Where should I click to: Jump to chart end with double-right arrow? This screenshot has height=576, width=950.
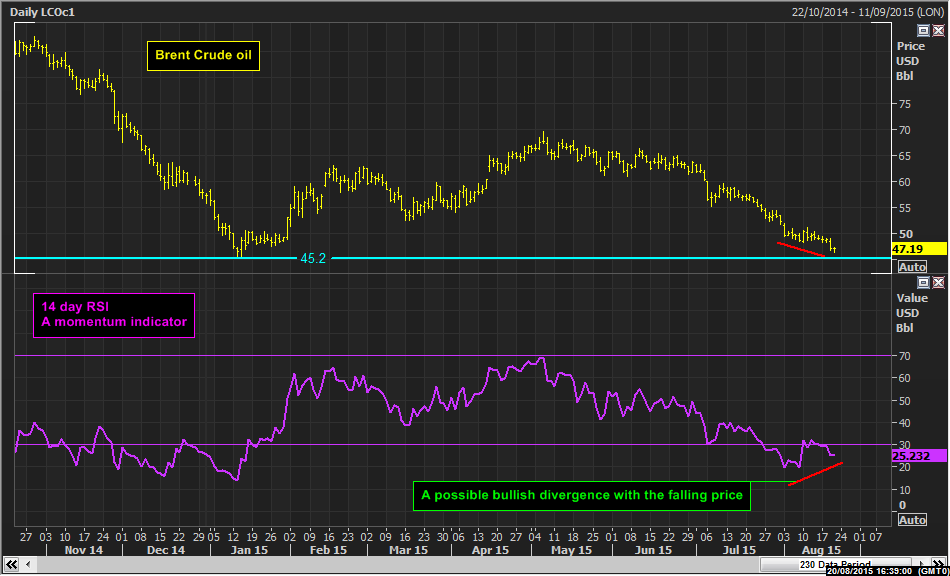[940, 564]
